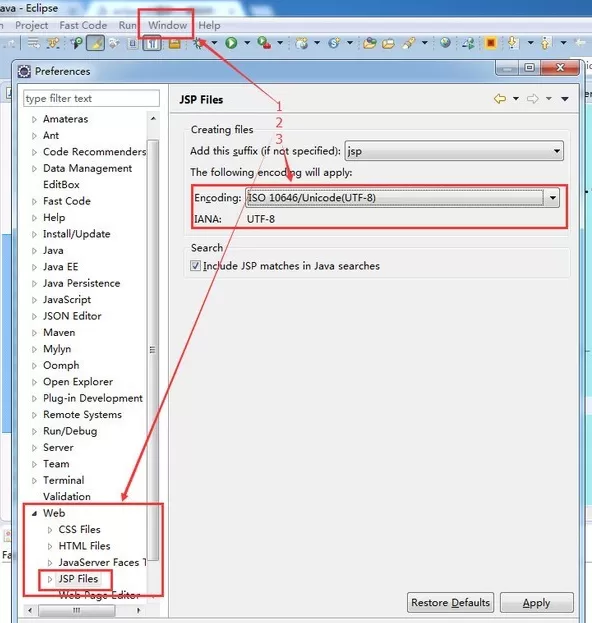Select Terminal in preferences tree
Image resolution: width=592 pixels, height=623 pixels.
click(64, 480)
